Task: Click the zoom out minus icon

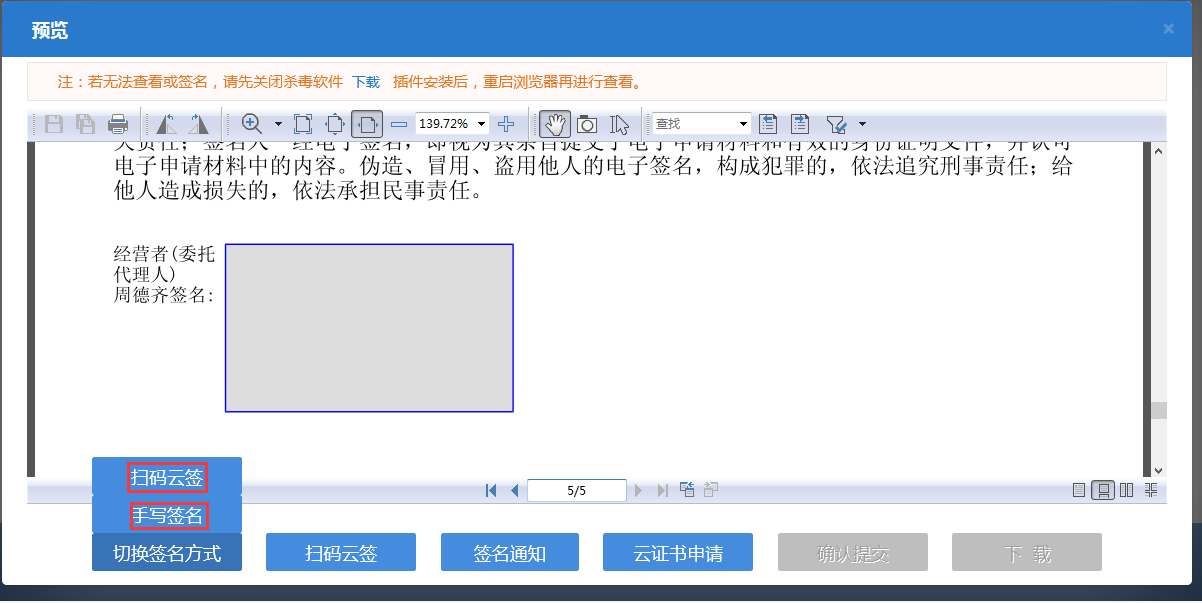Action: click(x=398, y=124)
